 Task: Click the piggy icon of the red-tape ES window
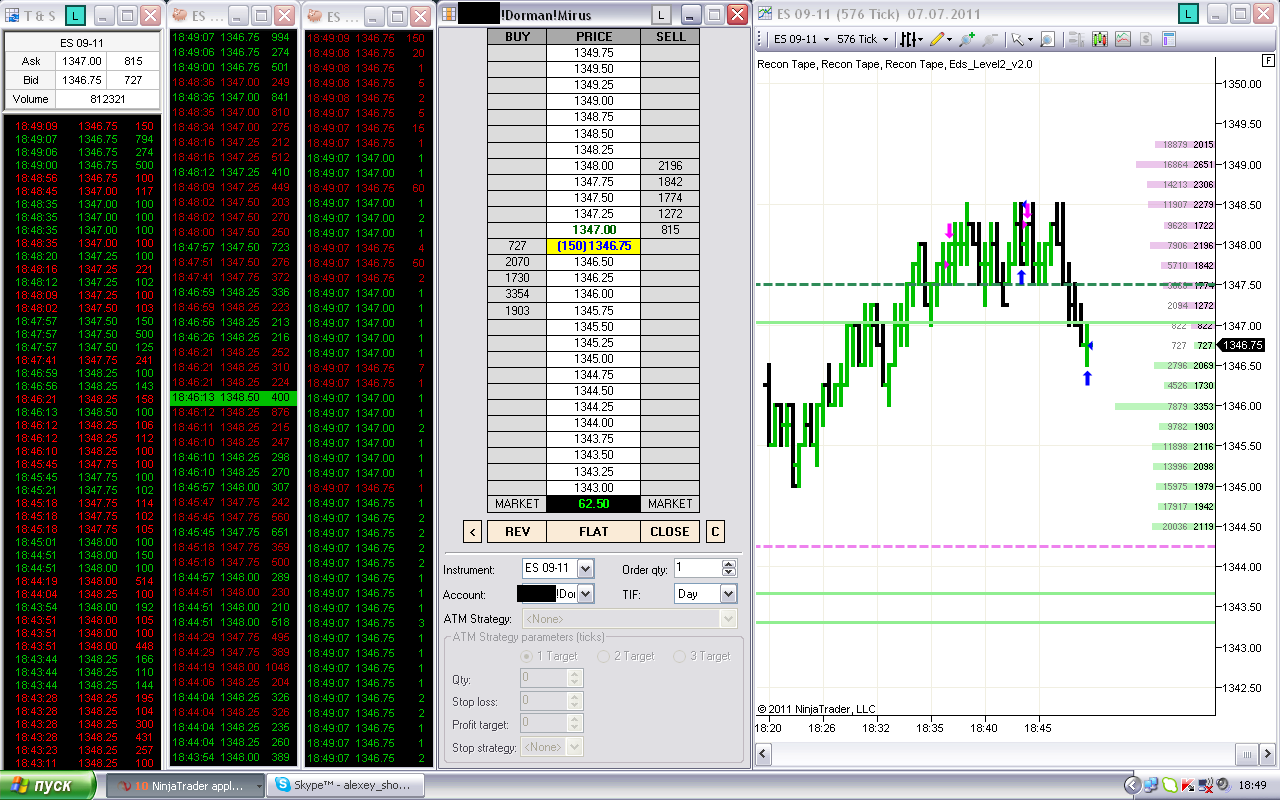pos(314,15)
